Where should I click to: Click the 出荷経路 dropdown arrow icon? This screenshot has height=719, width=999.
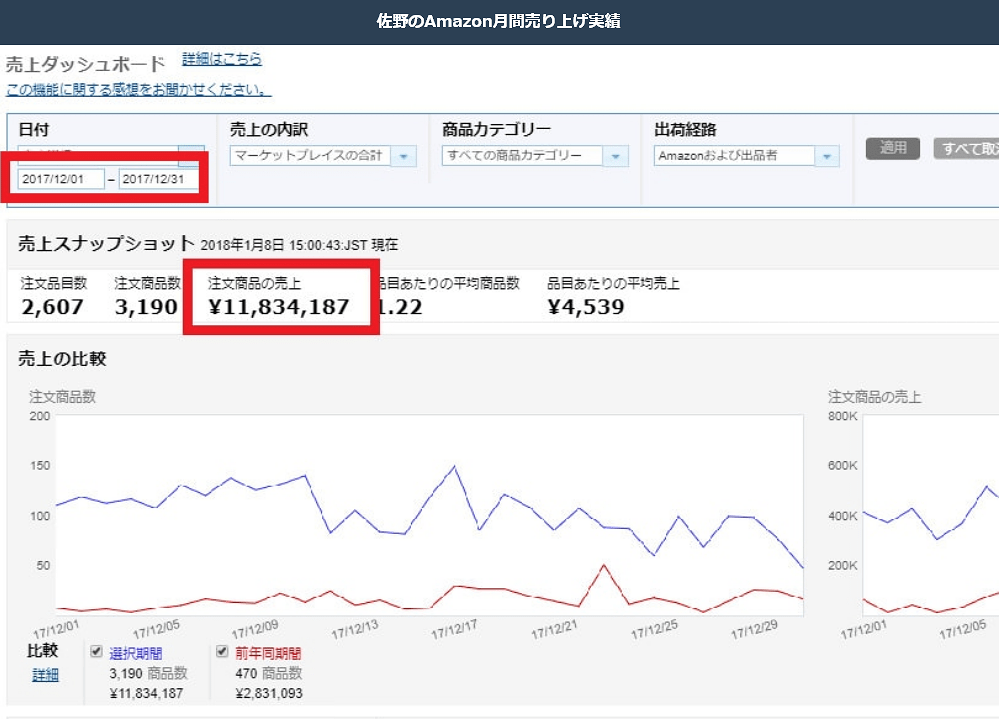tap(827, 157)
